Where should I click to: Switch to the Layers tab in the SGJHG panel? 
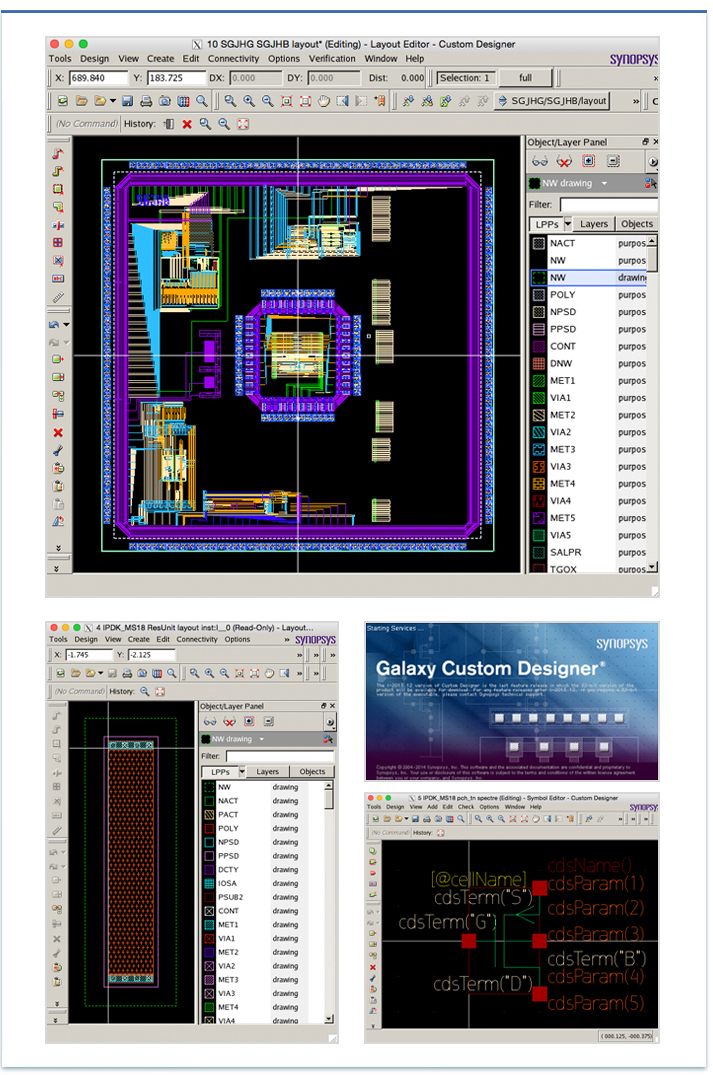594,224
